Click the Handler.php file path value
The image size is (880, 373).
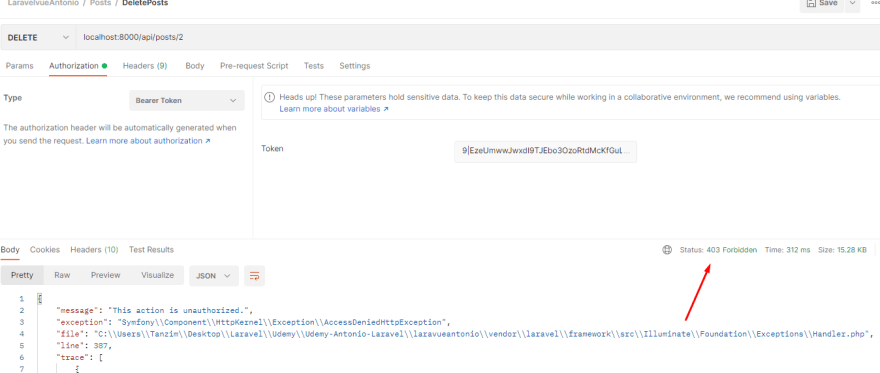click(x=482, y=334)
